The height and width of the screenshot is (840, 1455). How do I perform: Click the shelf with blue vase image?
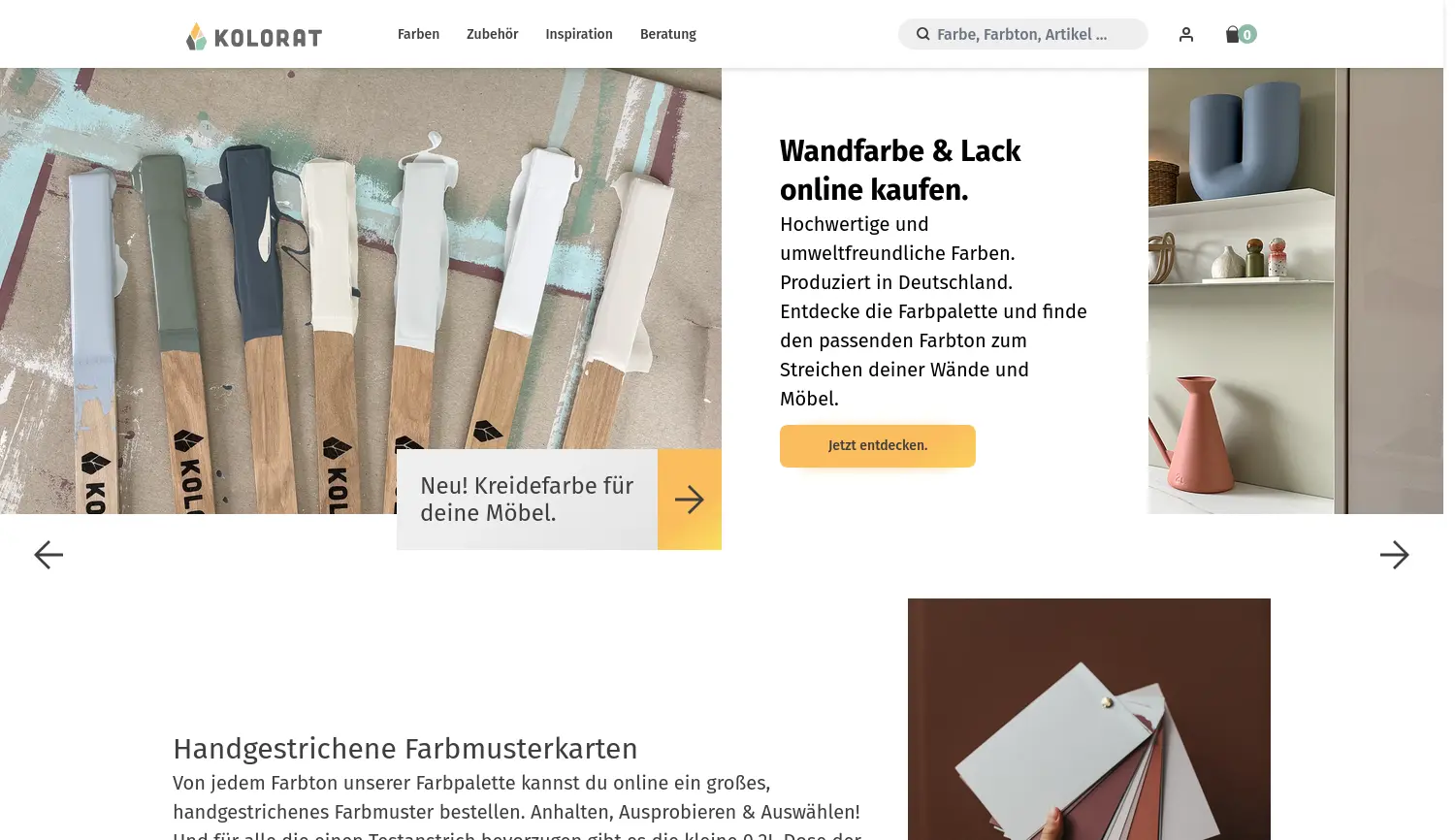click(1296, 291)
